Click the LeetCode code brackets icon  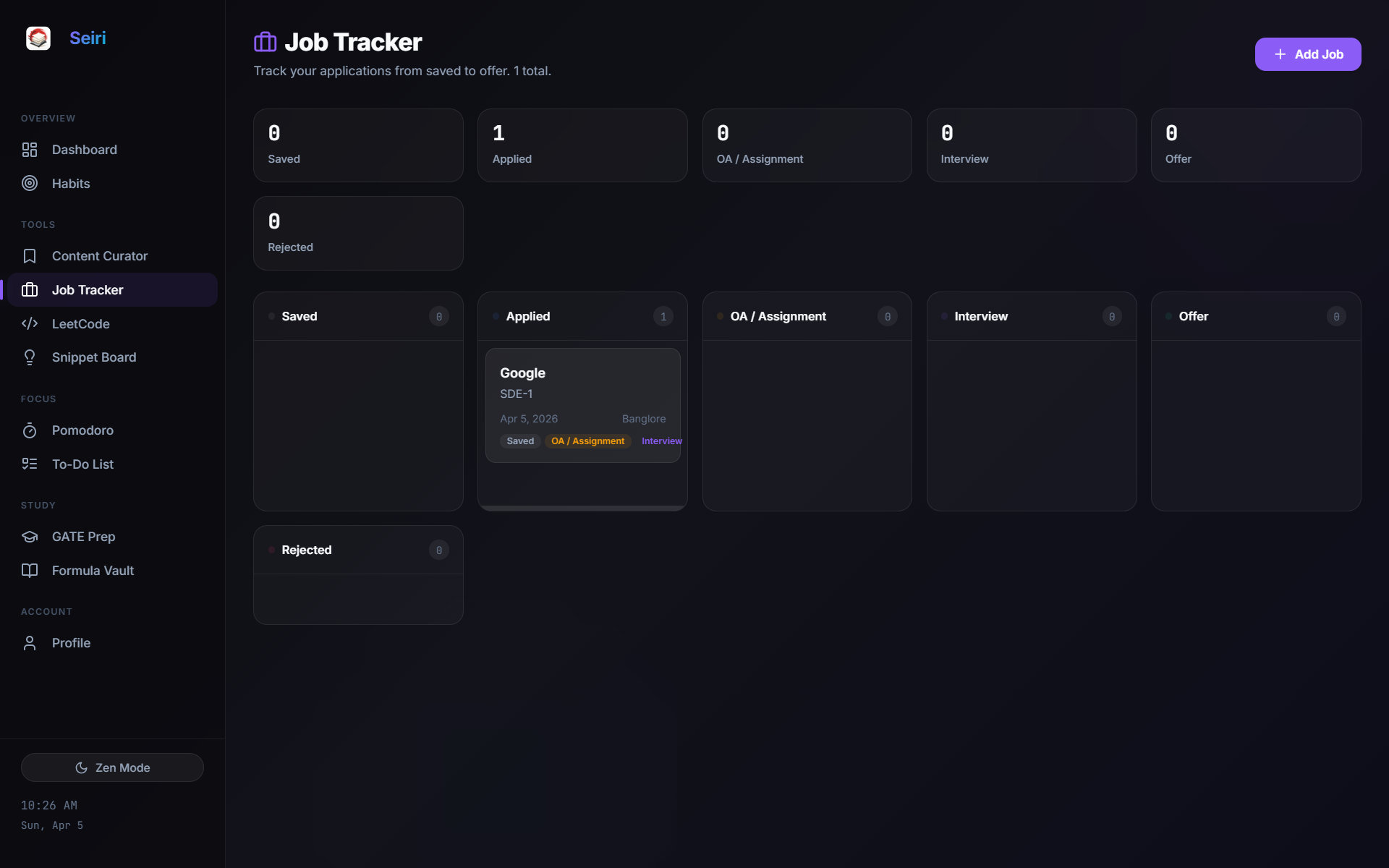click(x=30, y=324)
